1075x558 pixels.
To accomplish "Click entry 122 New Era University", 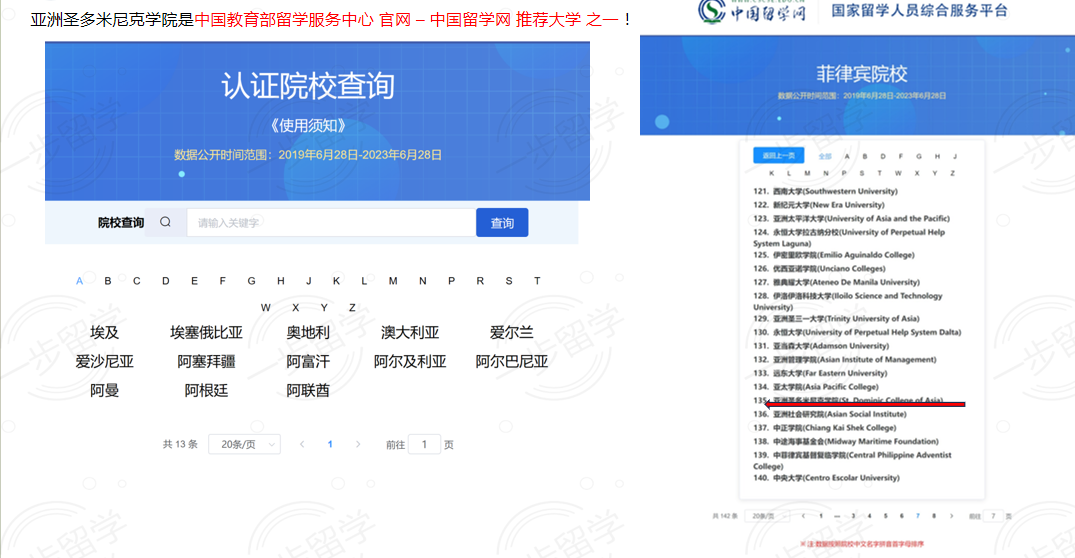I will point(819,205).
